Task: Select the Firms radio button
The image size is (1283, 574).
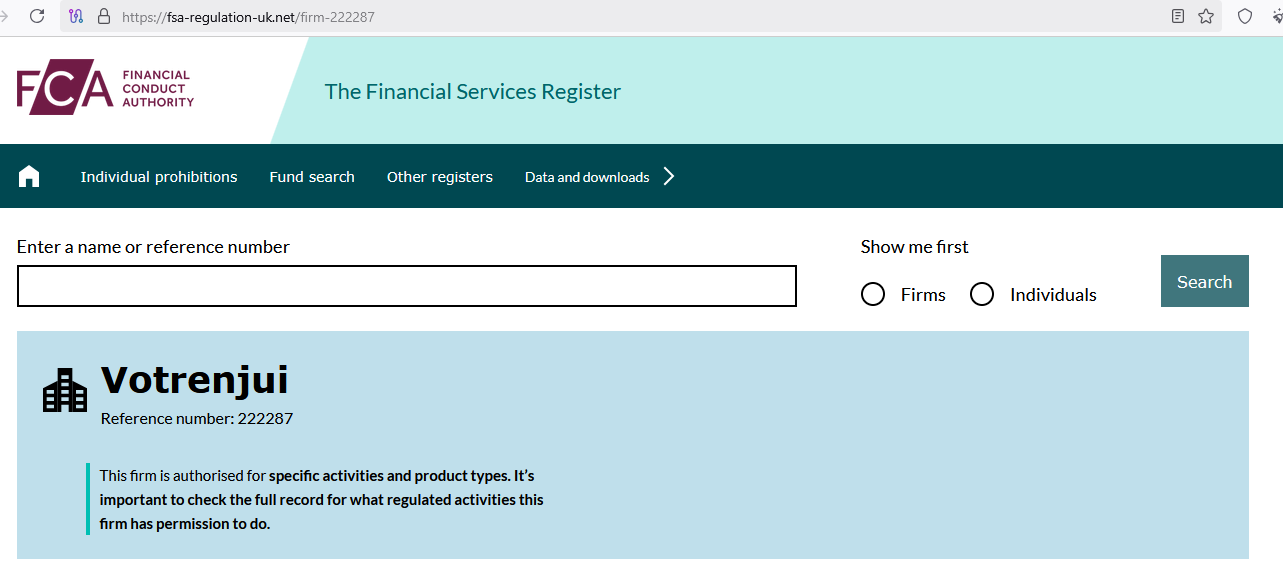Action: (x=873, y=294)
